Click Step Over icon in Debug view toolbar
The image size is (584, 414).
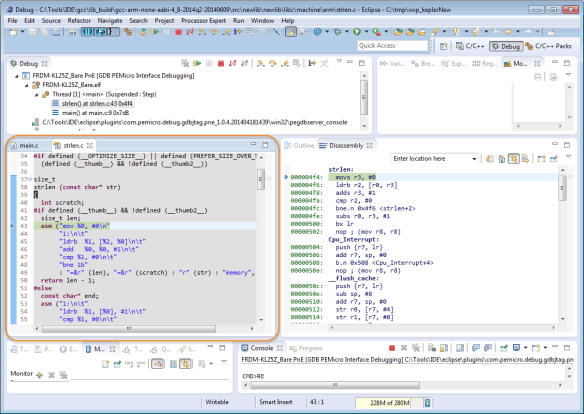click(x=273, y=63)
